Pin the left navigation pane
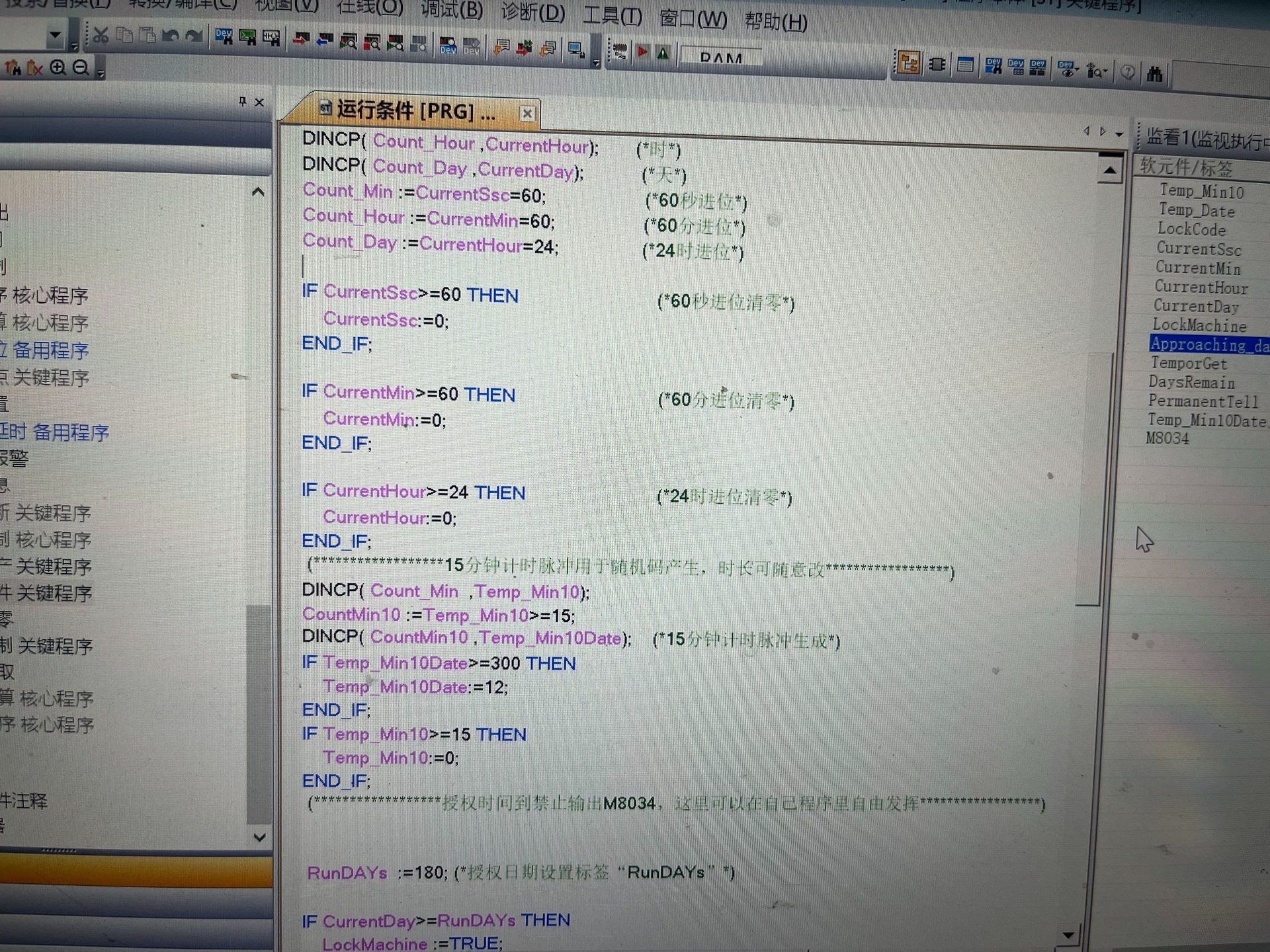The height and width of the screenshot is (952, 1270). pos(242,101)
